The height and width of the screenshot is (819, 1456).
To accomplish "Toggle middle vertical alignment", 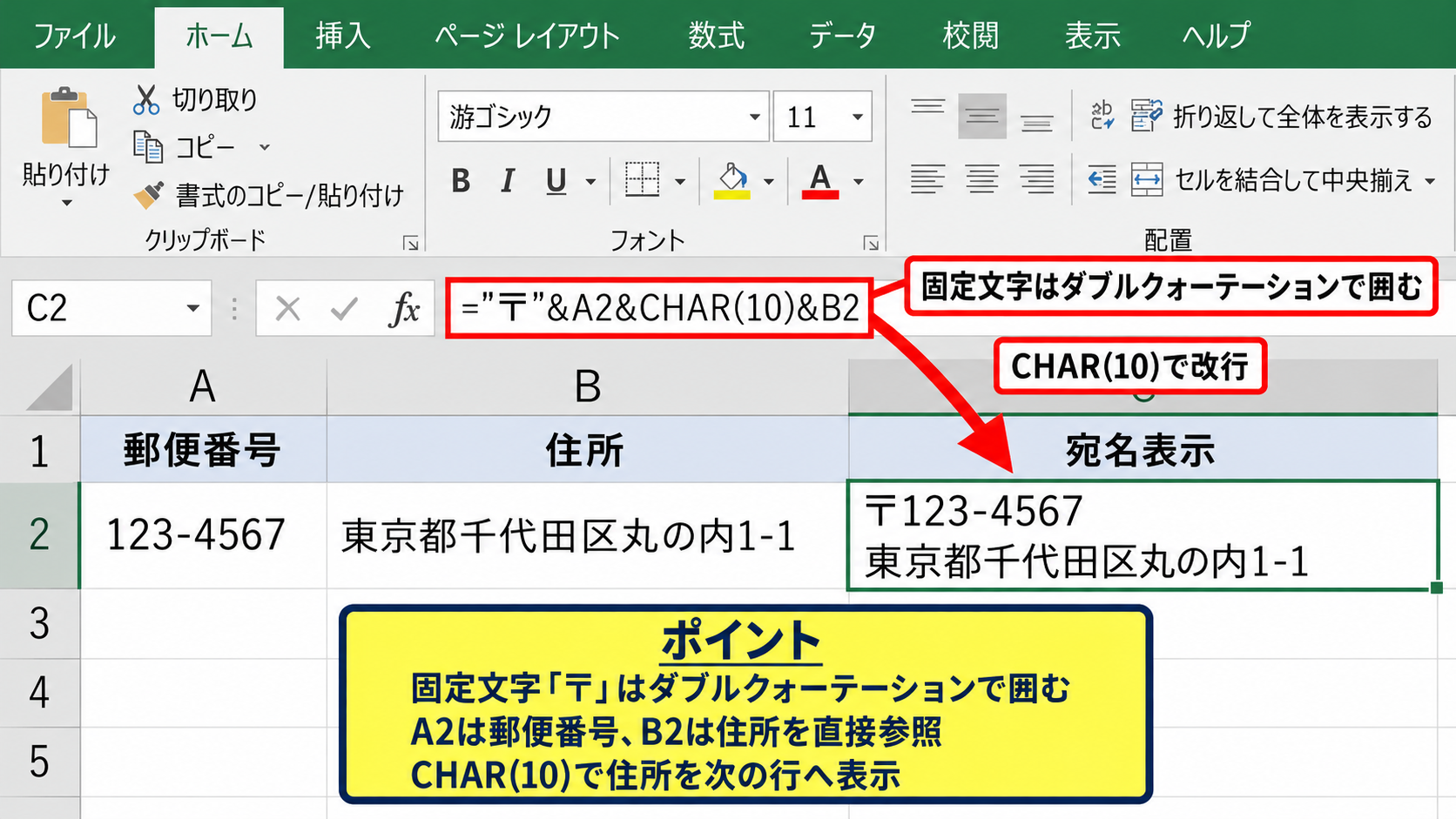I will [x=982, y=116].
